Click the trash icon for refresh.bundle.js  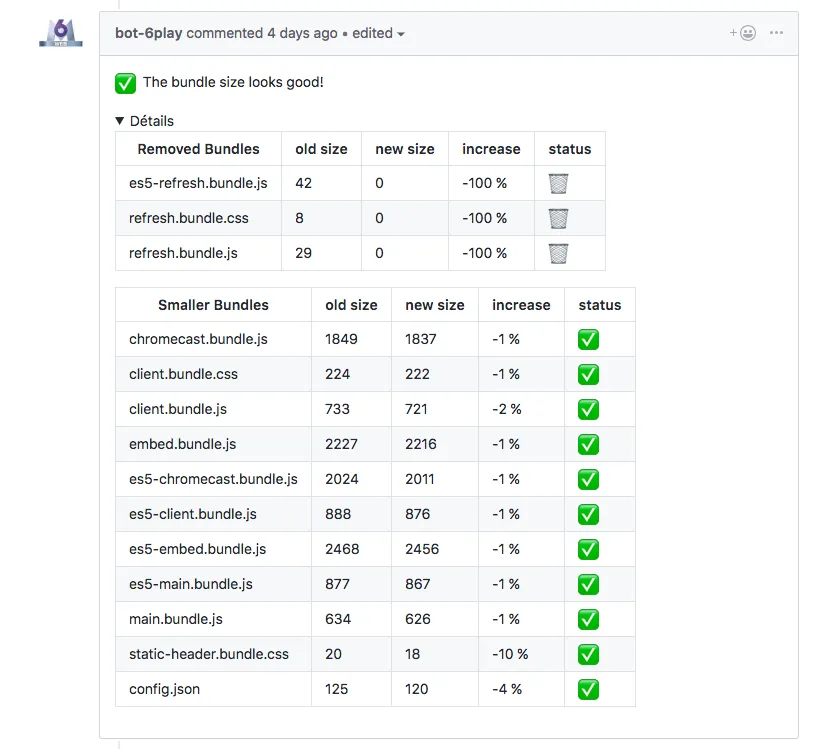pyautogui.click(x=558, y=253)
